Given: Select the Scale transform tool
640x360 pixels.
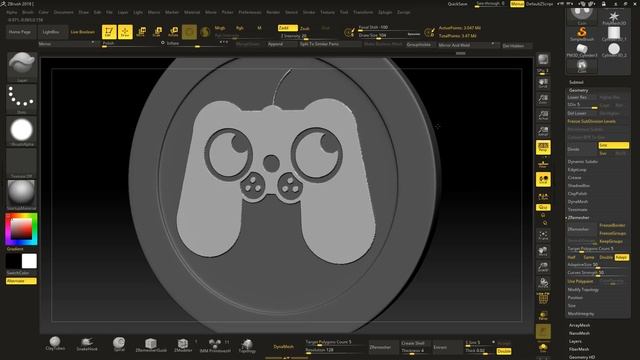Looking at the screenshot, I should [157, 32].
